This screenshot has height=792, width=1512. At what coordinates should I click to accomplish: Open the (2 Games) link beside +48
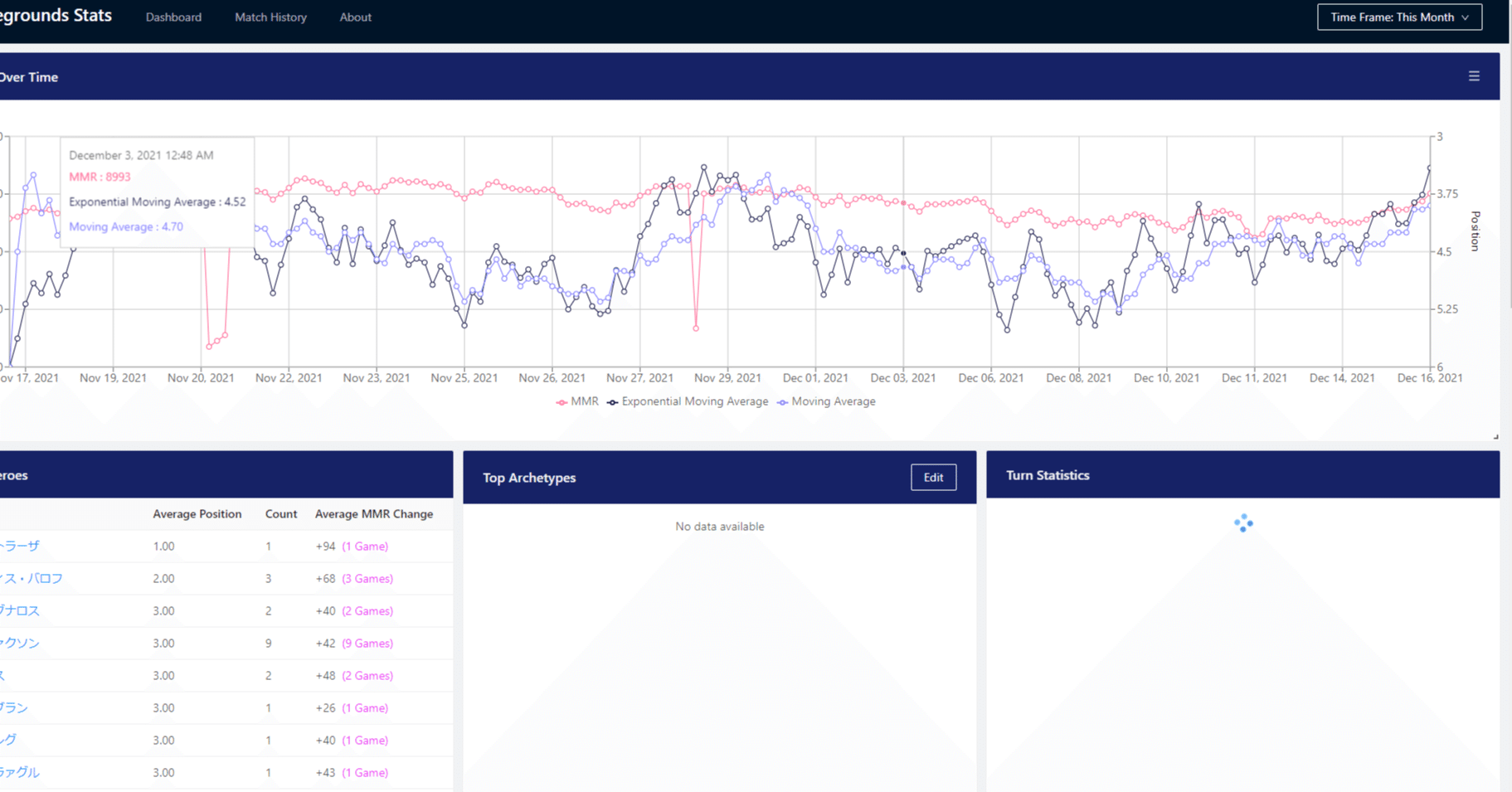click(367, 676)
